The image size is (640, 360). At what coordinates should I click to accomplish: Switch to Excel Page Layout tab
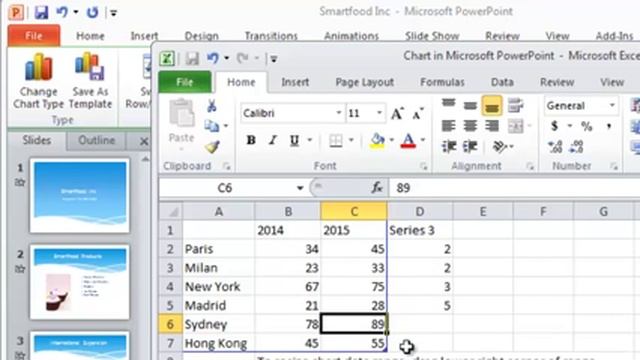pyautogui.click(x=364, y=82)
